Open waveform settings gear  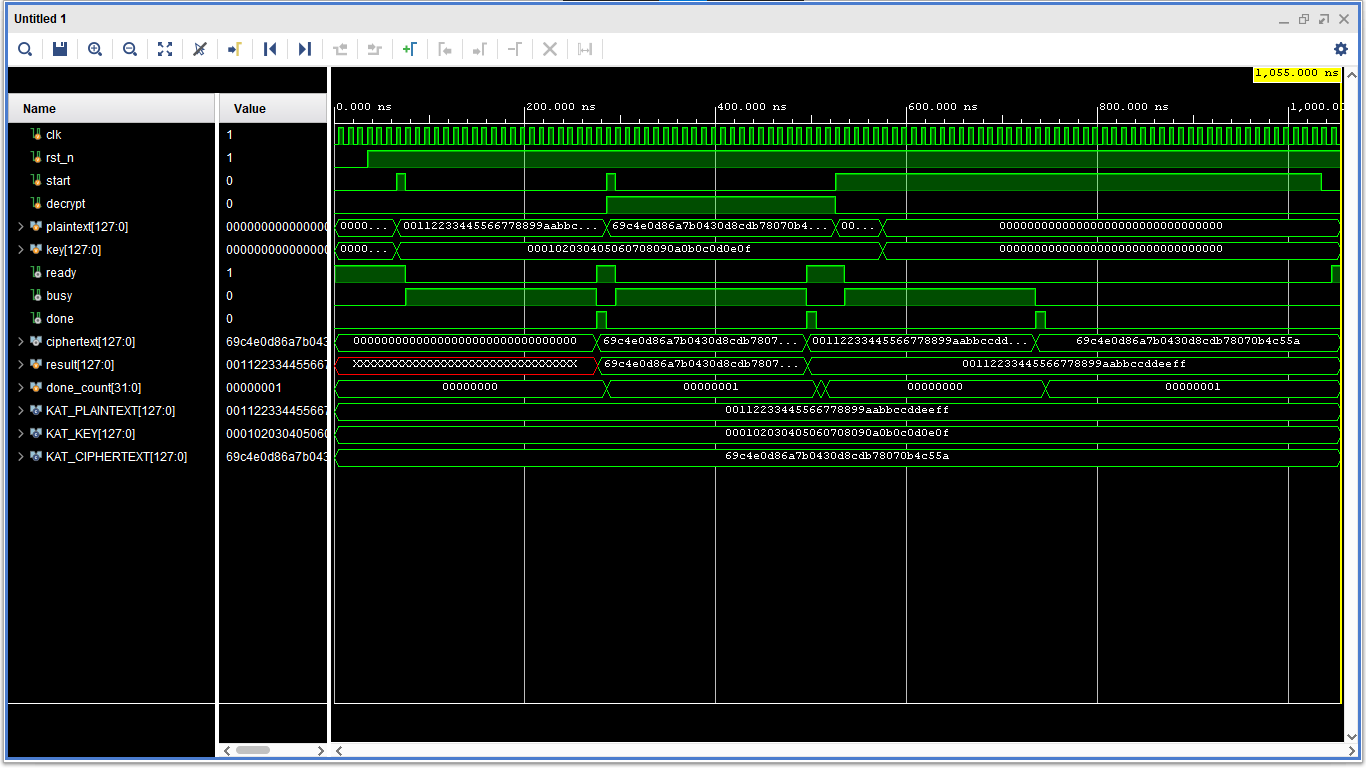click(x=1341, y=49)
